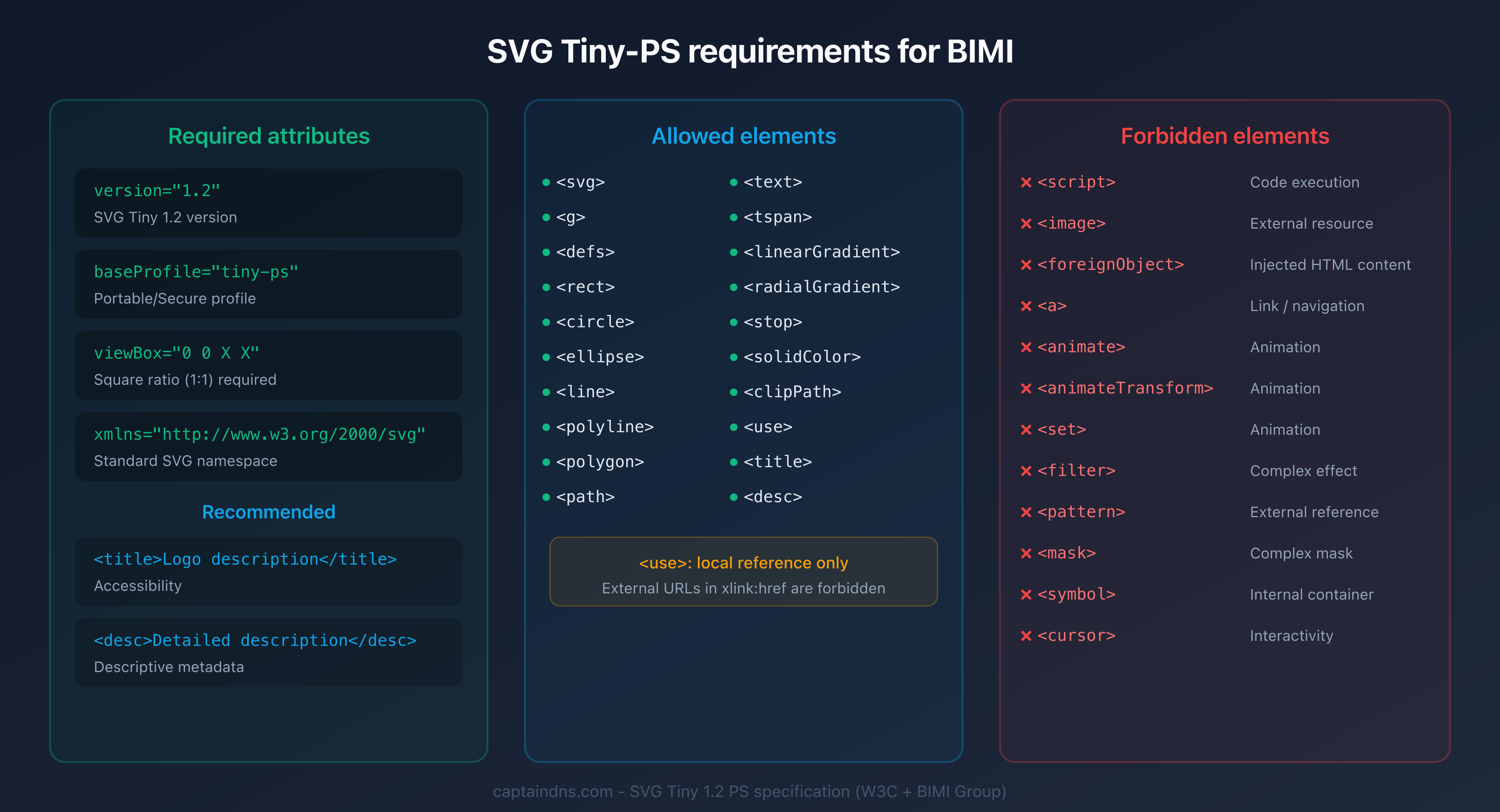The image size is (1500, 812).
Task: Click the Recommended subheading
Action: click(268, 512)
